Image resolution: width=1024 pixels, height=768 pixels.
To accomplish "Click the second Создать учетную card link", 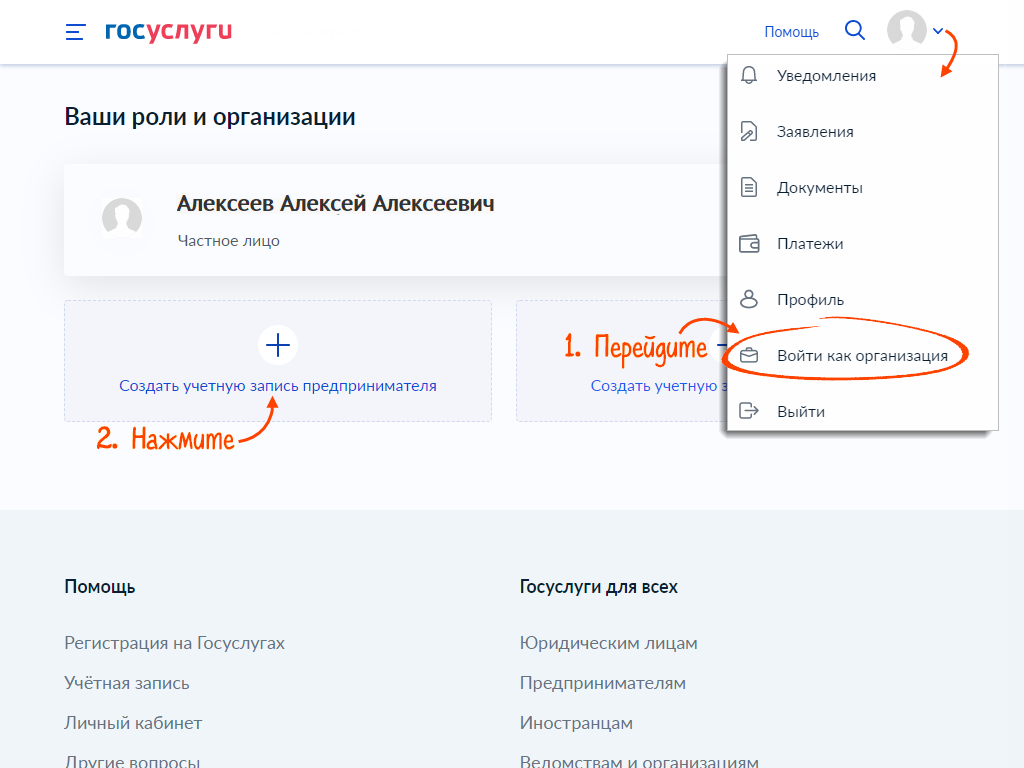I will tap(658, 385).
